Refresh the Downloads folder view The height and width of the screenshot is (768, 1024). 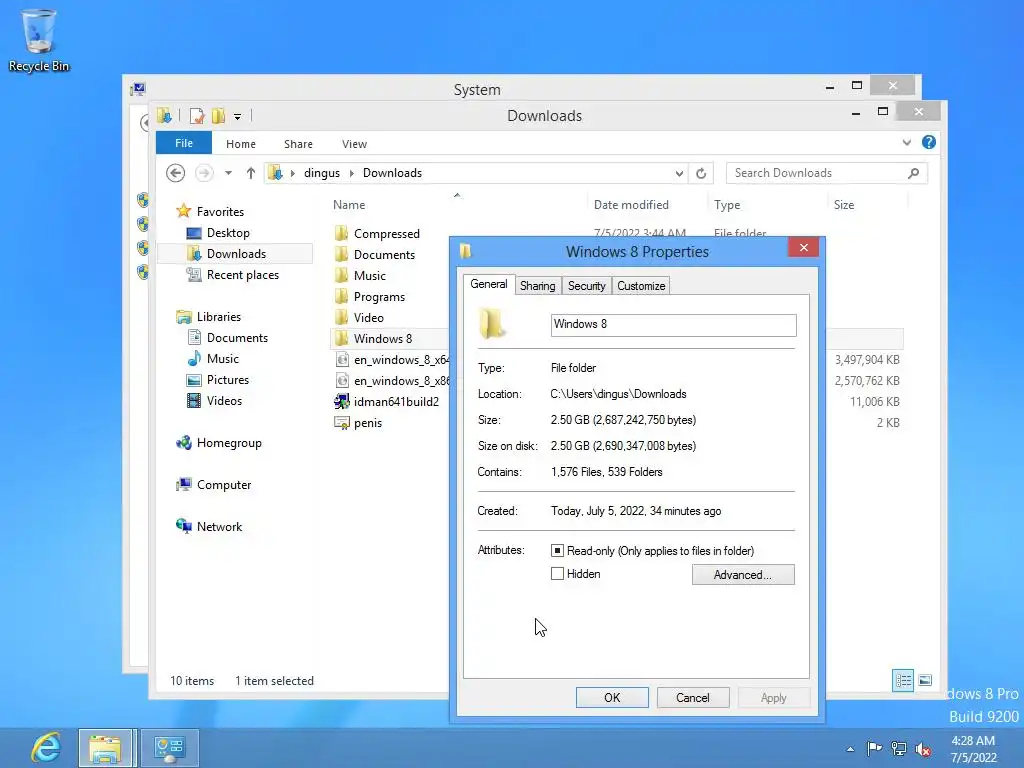tap(701, 173)
